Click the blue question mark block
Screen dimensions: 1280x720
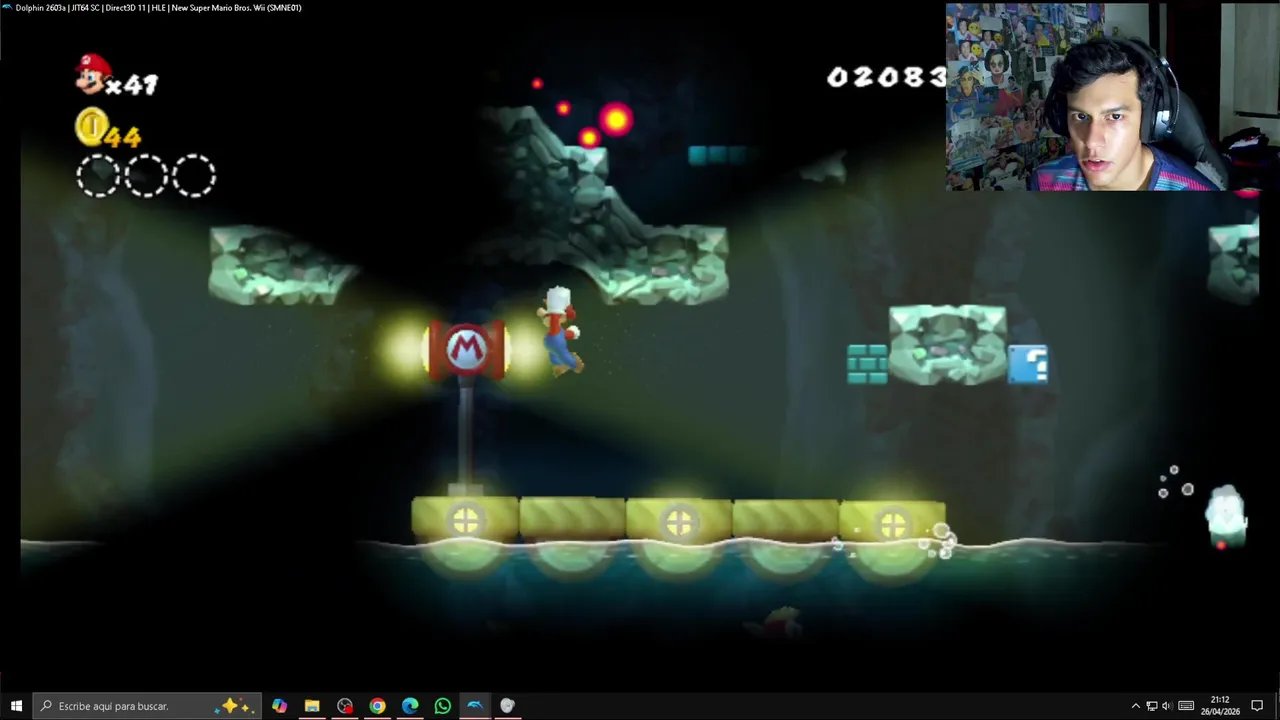(1028, 365)
